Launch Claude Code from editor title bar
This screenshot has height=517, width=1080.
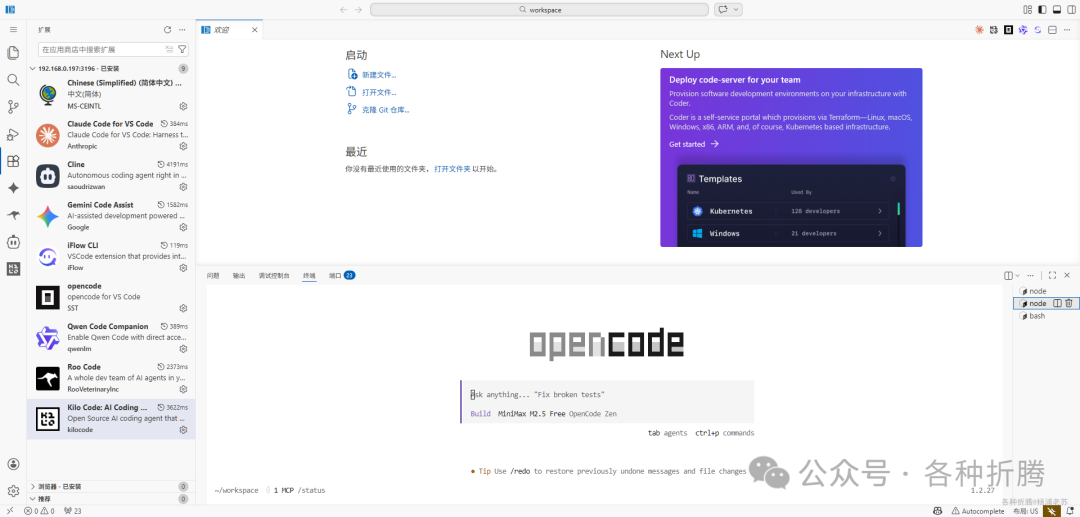(979, 30)
